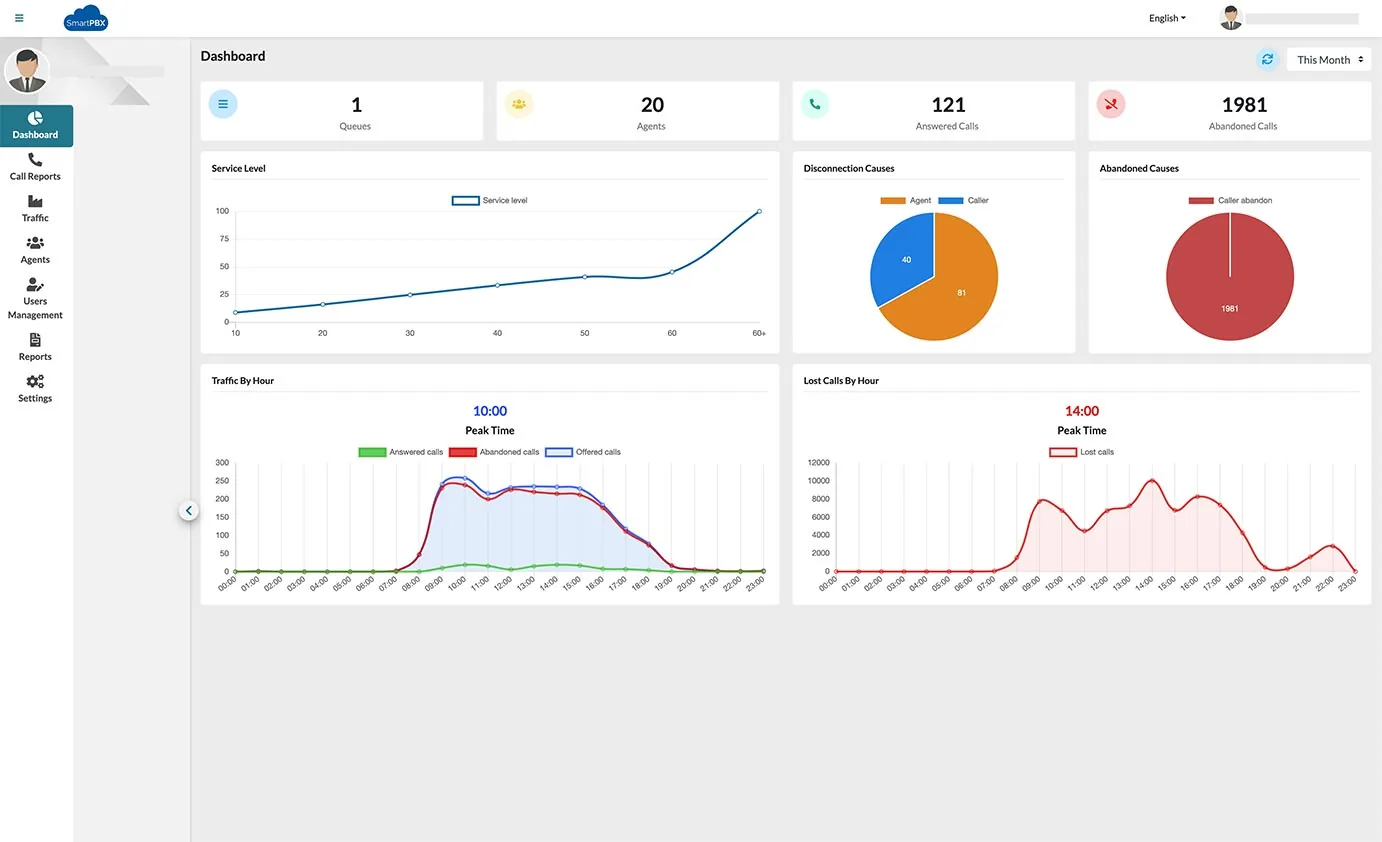Open the This Month period dropdown
The height and width of the screenshot is (842, 1382).
1328,59
